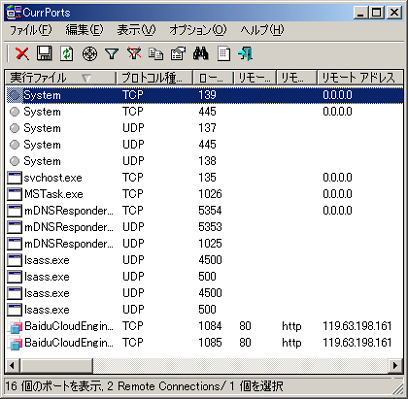Viewport: 408px width, 399px height.
Task: Click the UDP cell of System port 445 row
Action: pyautogui.click(x=133, y=145)
